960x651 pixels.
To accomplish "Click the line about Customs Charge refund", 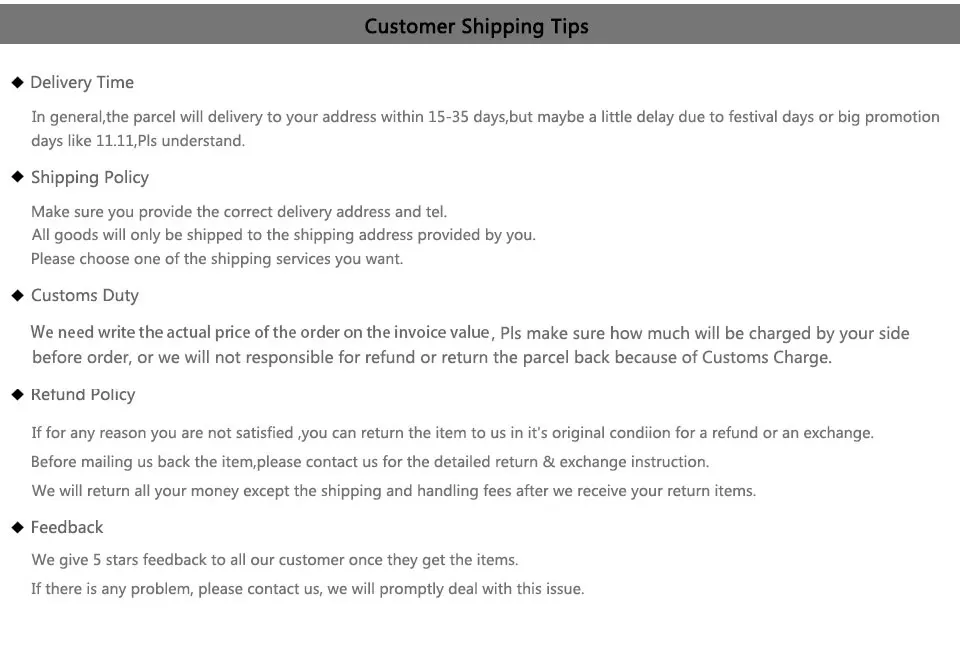I will click(432, 358).
